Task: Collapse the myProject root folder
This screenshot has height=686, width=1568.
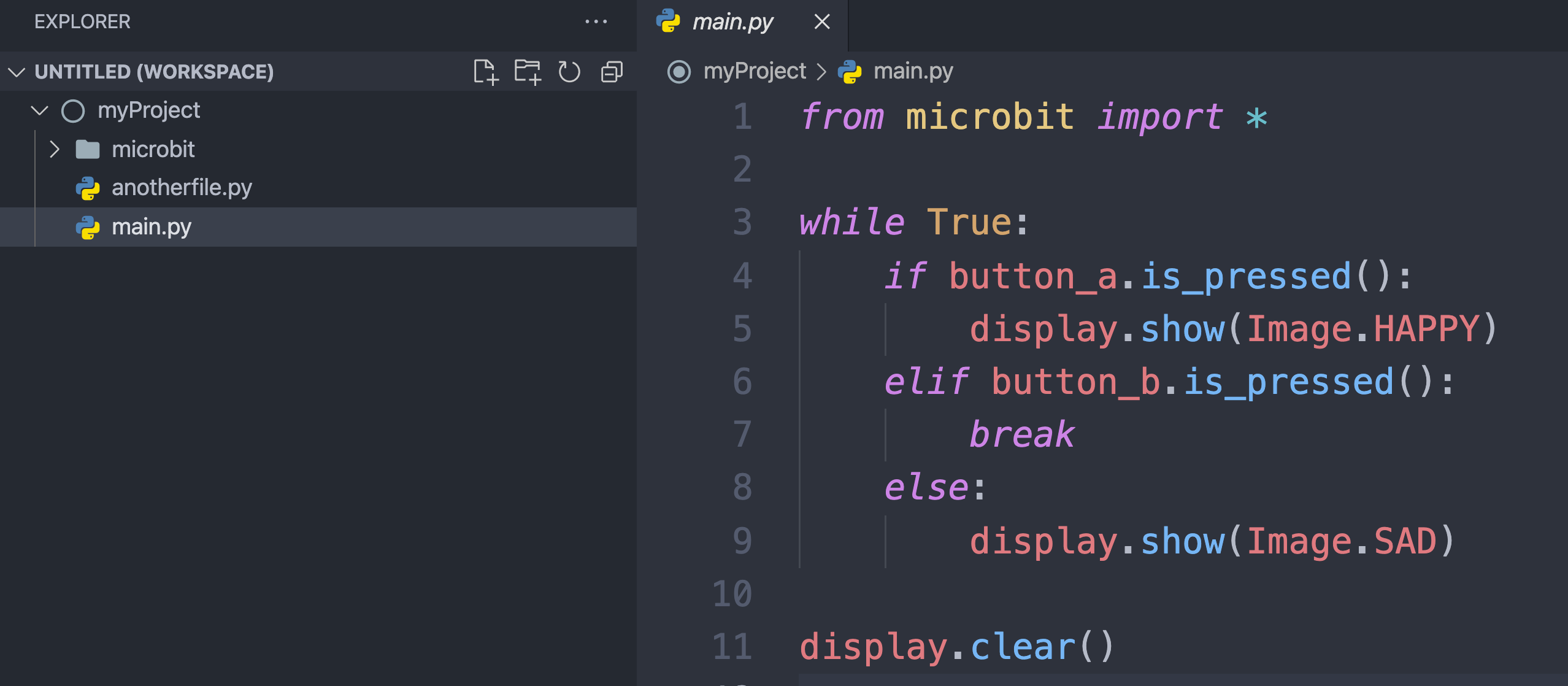Action: (39, 110)
